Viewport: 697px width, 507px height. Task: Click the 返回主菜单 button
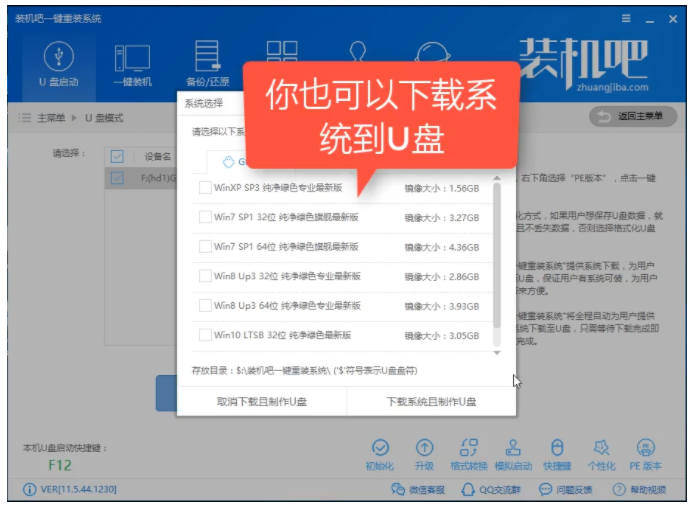(628, 118)
